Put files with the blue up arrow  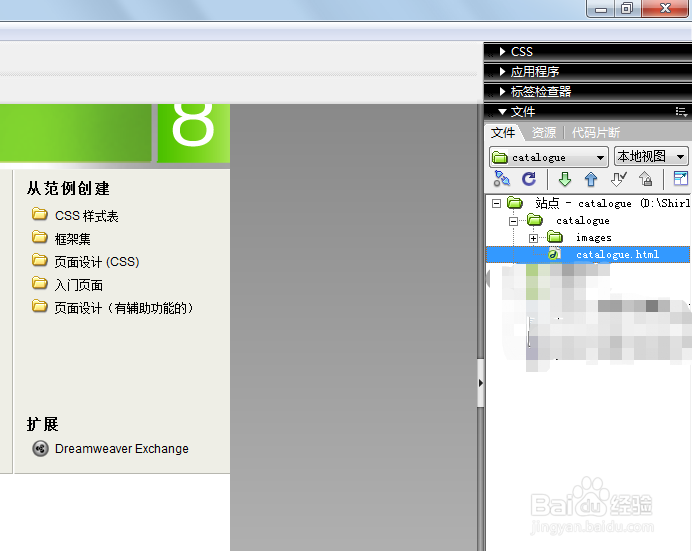coord(591,179)
